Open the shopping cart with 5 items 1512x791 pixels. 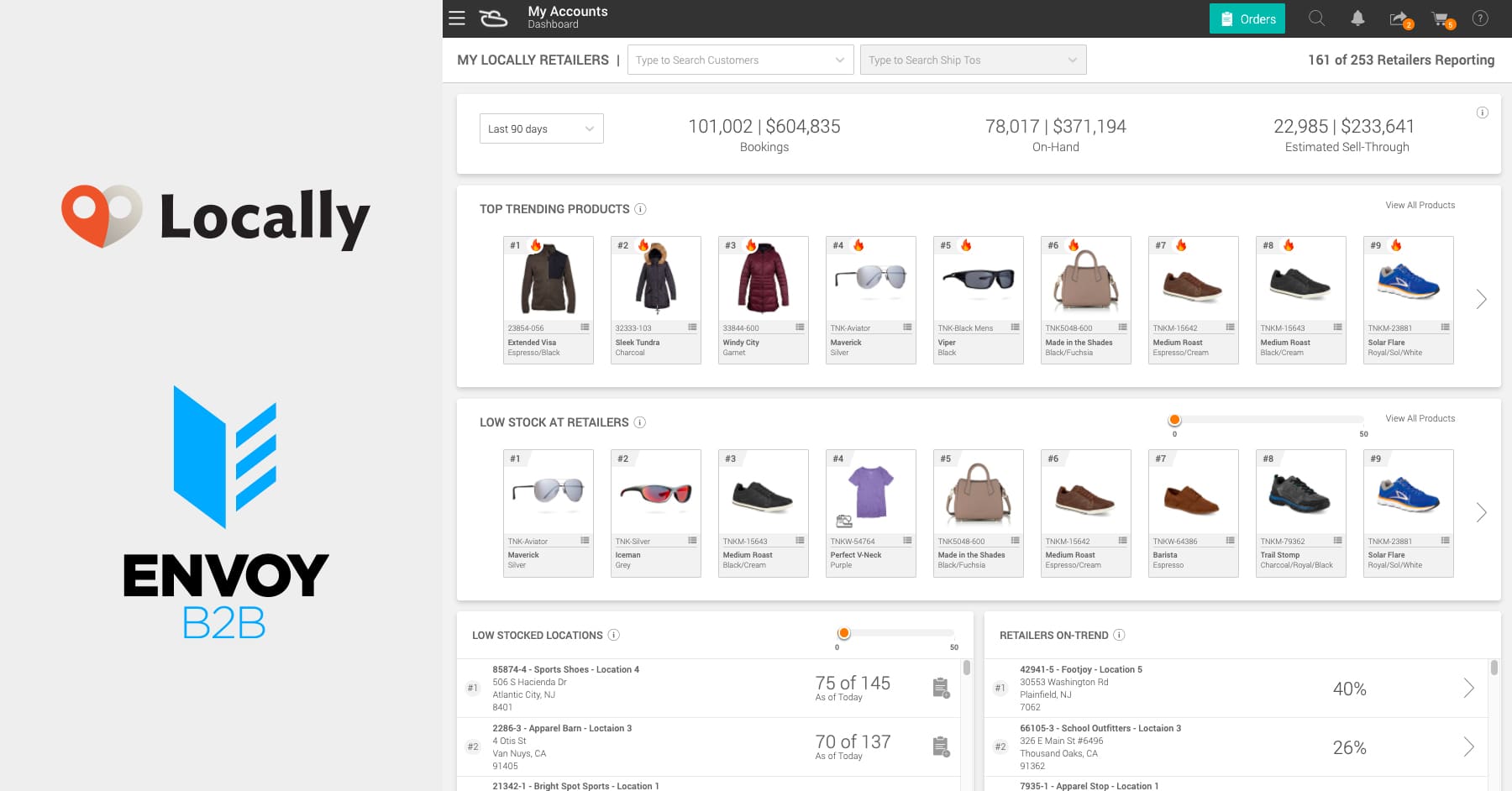(1441, 18)
